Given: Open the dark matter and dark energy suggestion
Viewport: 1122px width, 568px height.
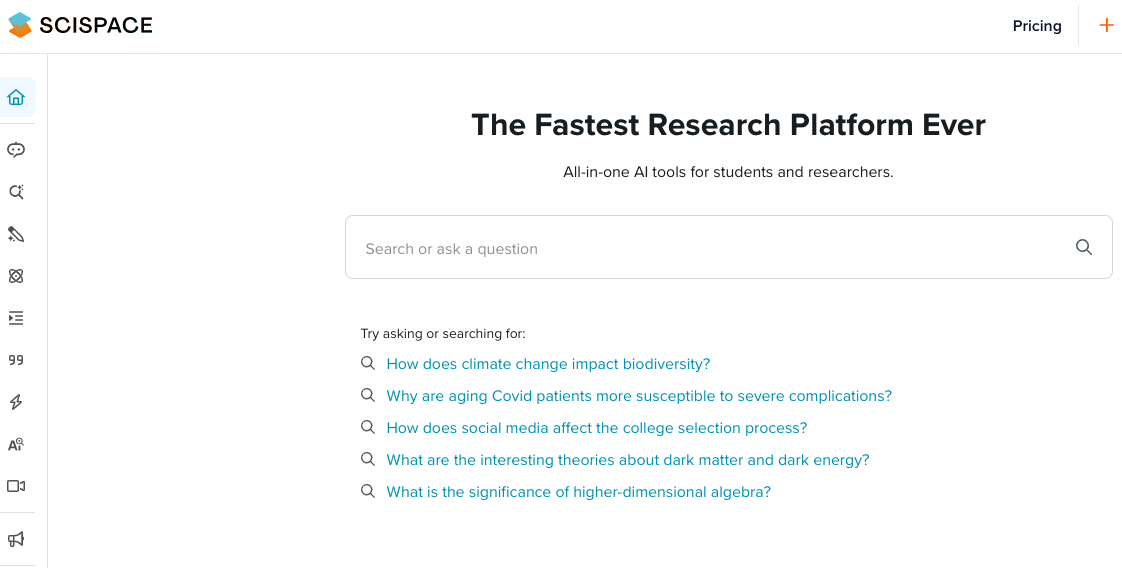Looking at the screenshot, I should tap(628, 460).
